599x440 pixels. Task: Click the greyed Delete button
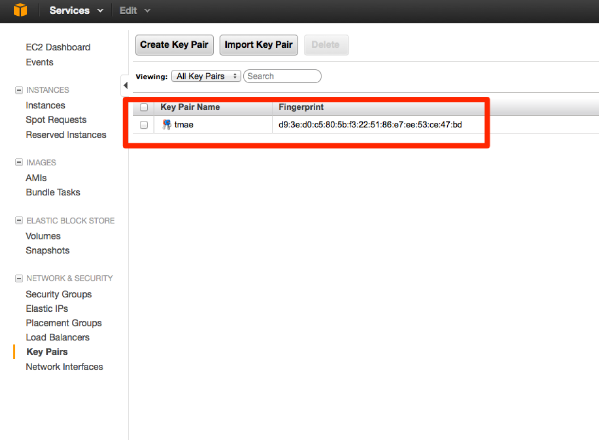click(326, 45)
